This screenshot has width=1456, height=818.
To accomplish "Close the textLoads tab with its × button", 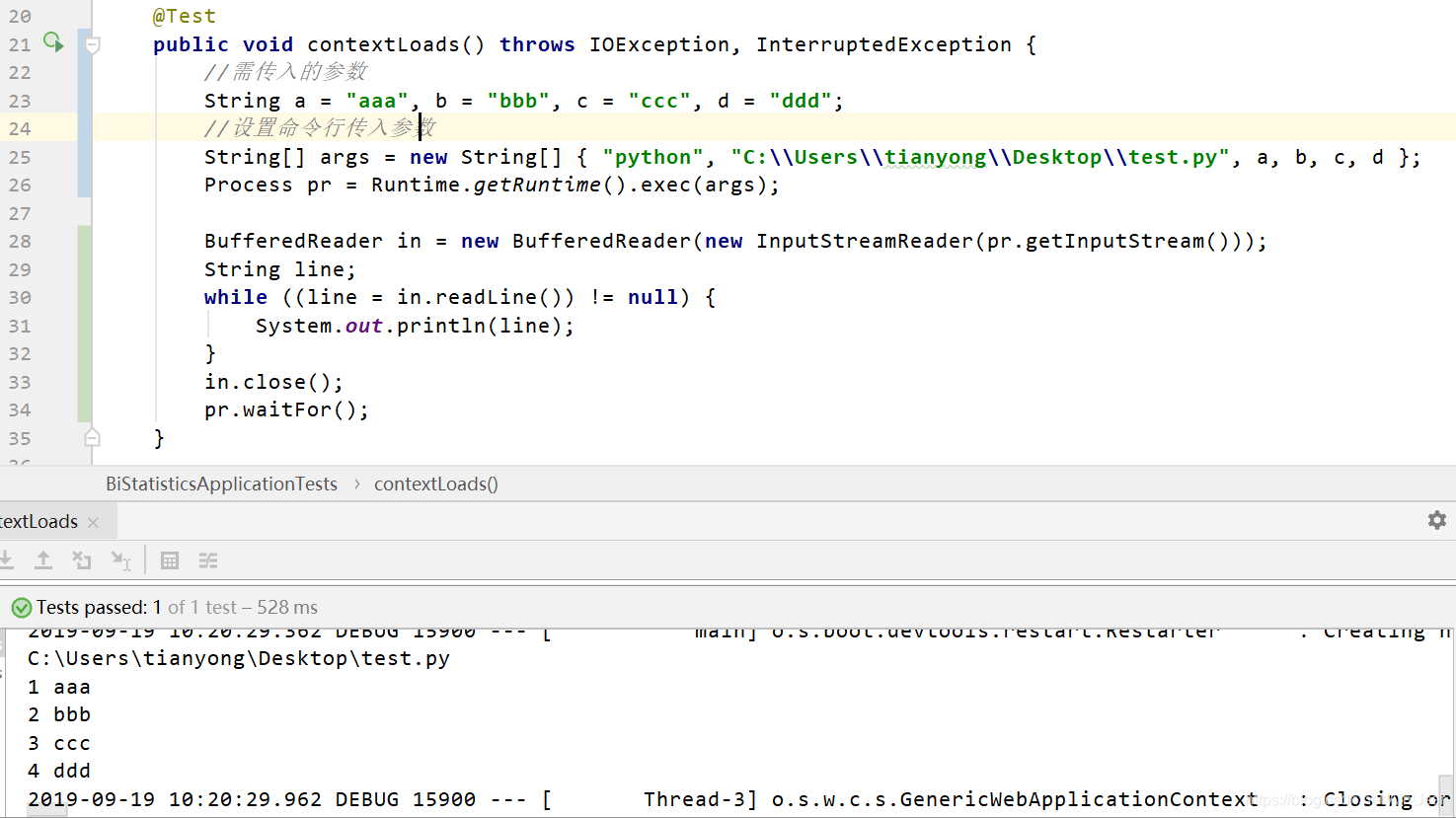I will point(92,520).
